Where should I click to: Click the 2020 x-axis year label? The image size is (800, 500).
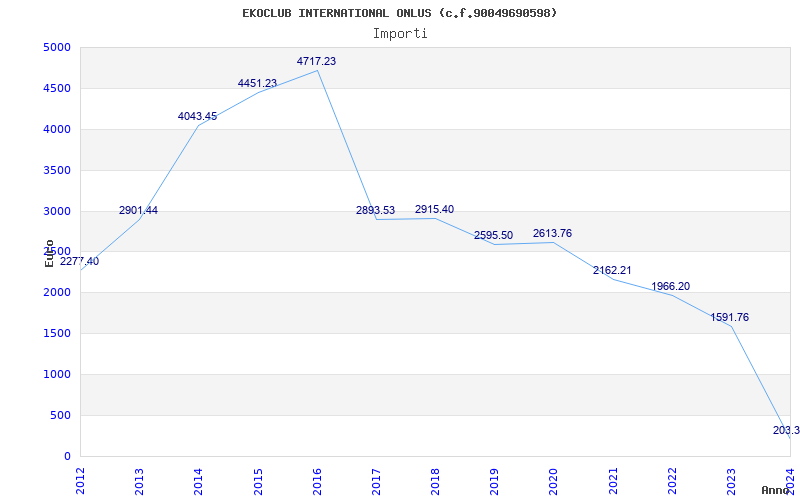tap(554, 481)
